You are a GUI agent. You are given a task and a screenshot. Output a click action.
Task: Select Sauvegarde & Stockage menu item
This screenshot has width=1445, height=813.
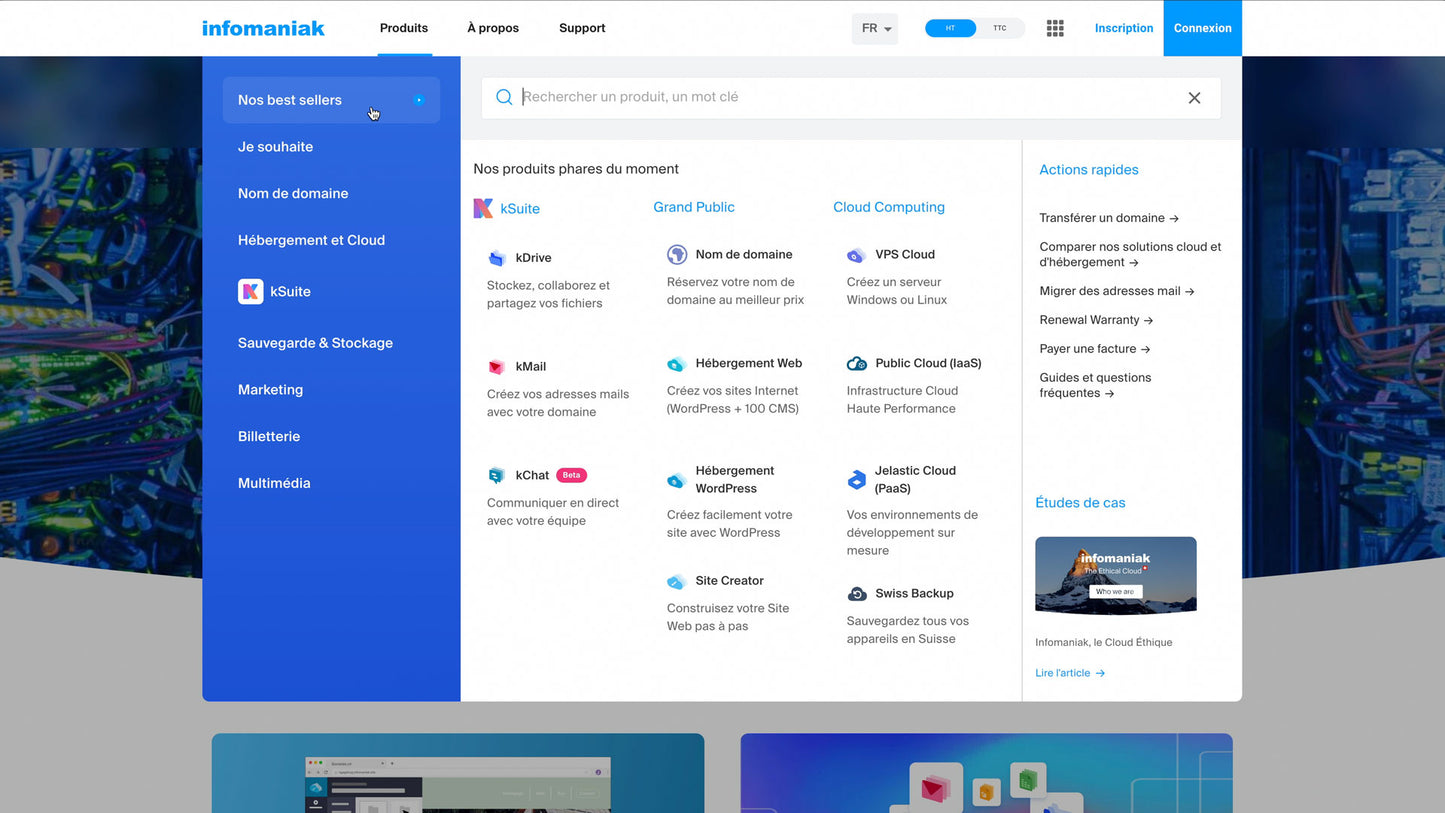tap(315, 343)
